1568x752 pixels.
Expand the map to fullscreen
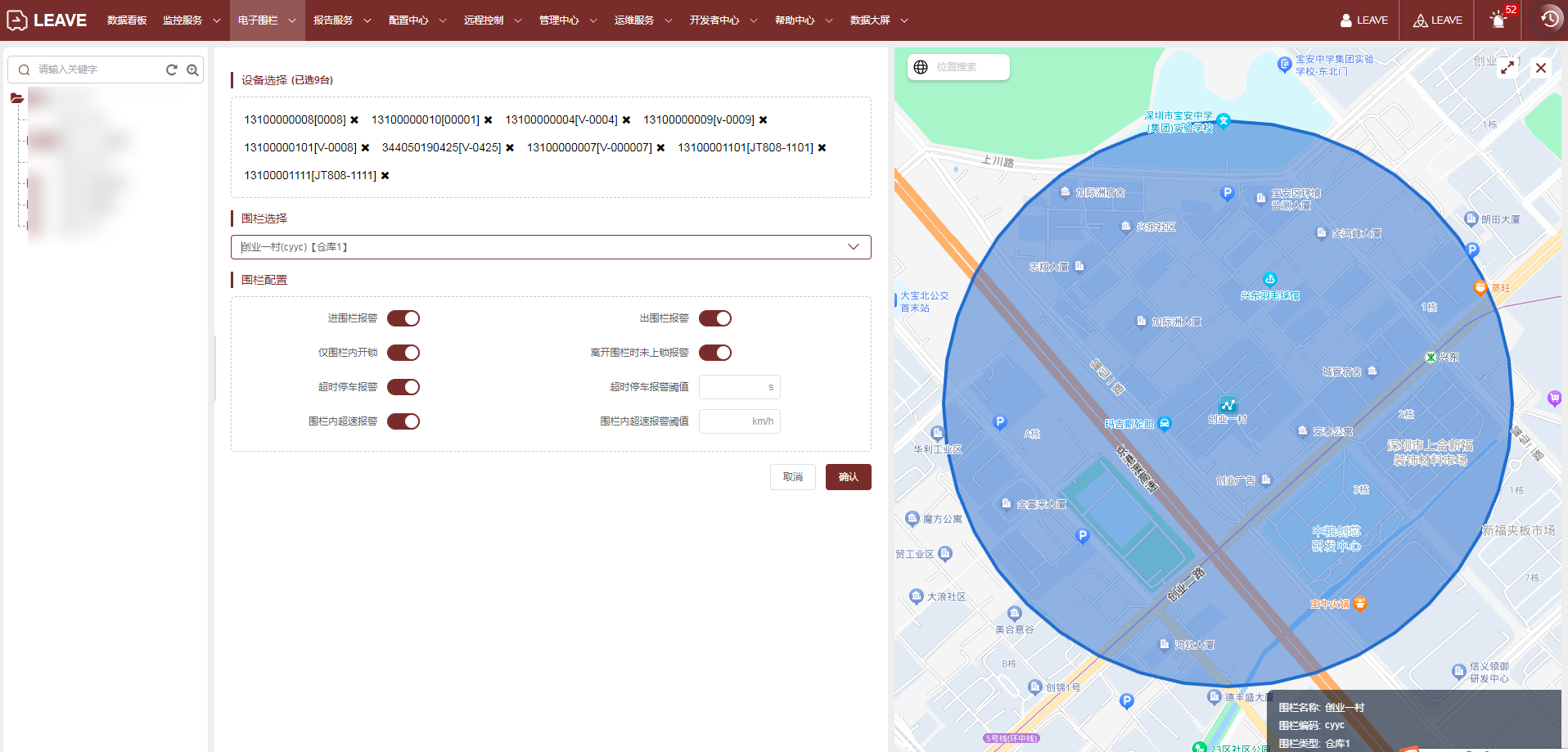[x=1507, y=68]
